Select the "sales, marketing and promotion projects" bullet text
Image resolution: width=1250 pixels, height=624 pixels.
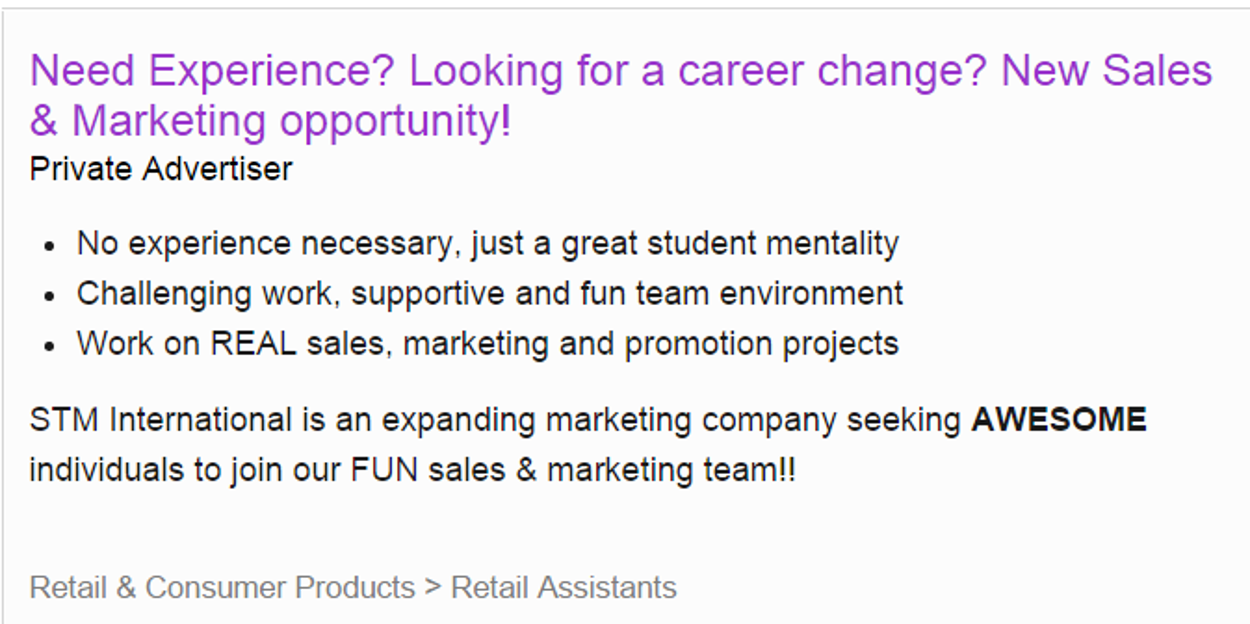pyautogui.click(x=602, y=343)
